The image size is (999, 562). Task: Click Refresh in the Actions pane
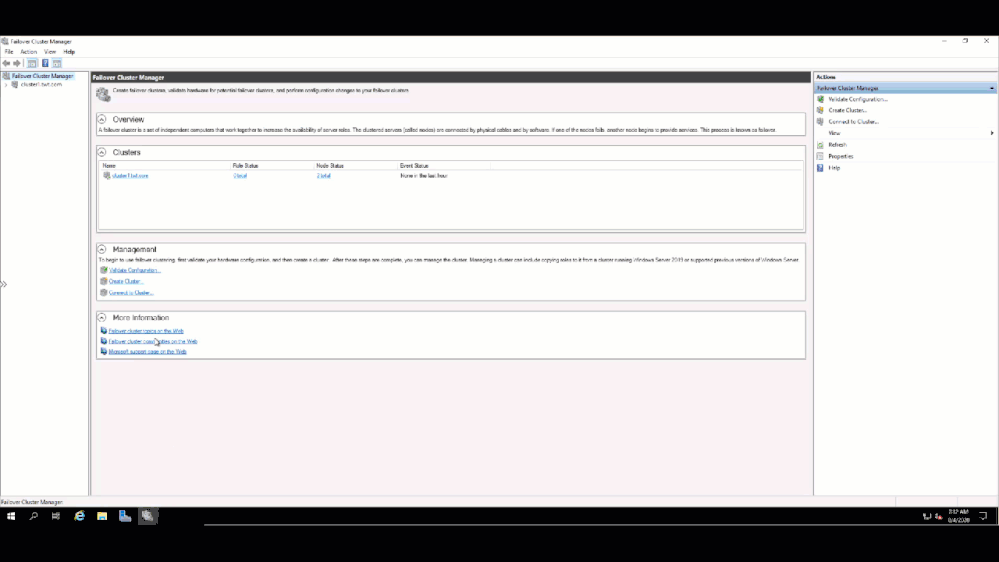click(837, 145)
